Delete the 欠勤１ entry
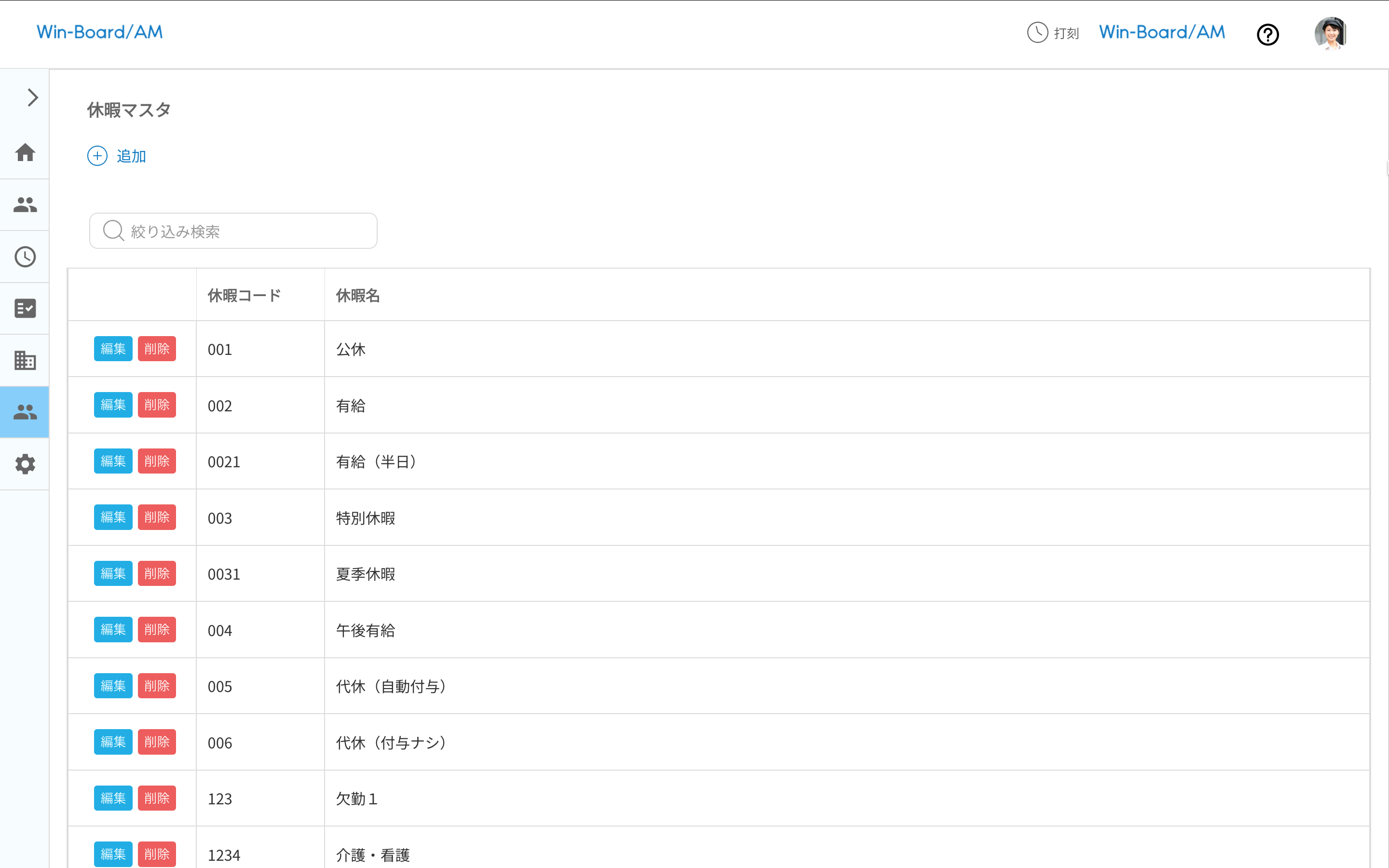Viewport: 1389px width, 868px height. (x=157, y=798)
